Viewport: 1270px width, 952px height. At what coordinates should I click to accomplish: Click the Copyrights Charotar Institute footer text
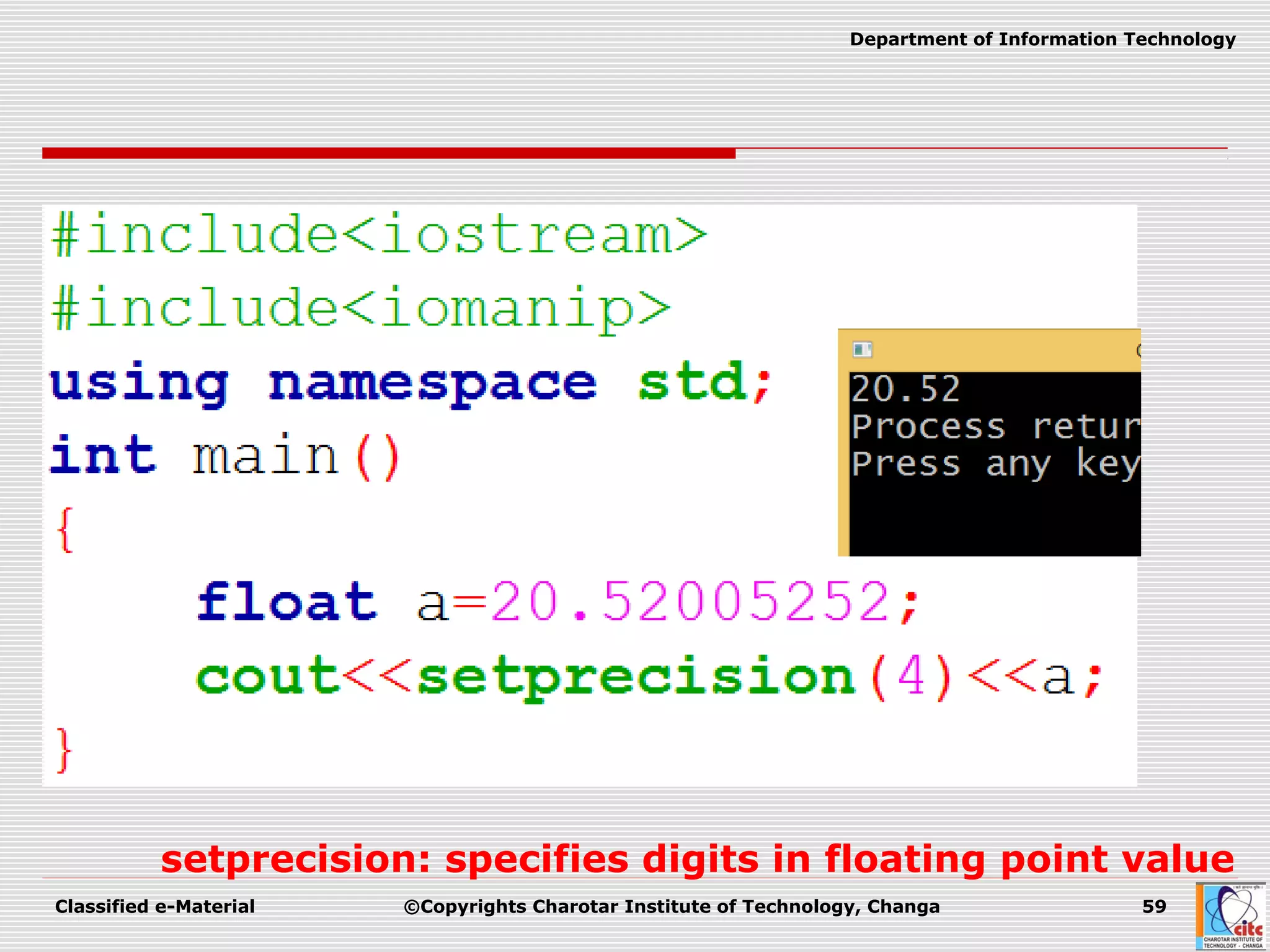672,907
